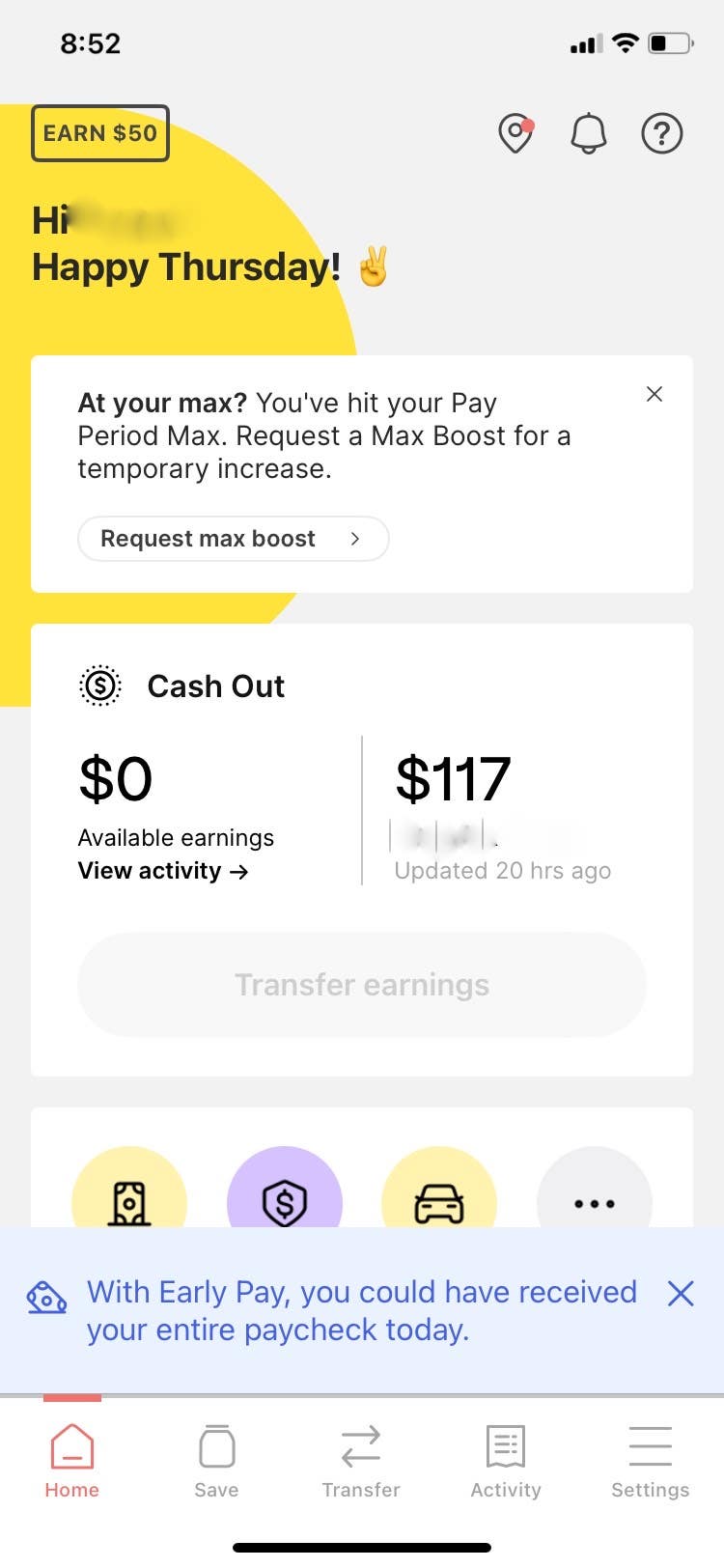Open the yellow car icon

439,1199
